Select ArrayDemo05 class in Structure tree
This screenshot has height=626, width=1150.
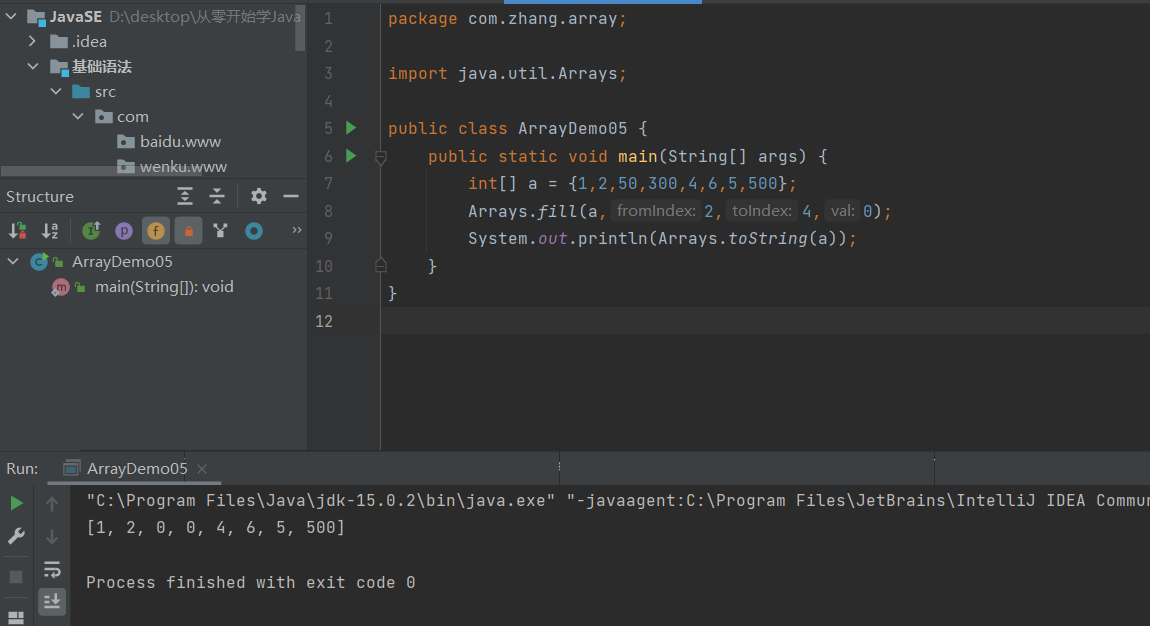click(122, 262)
